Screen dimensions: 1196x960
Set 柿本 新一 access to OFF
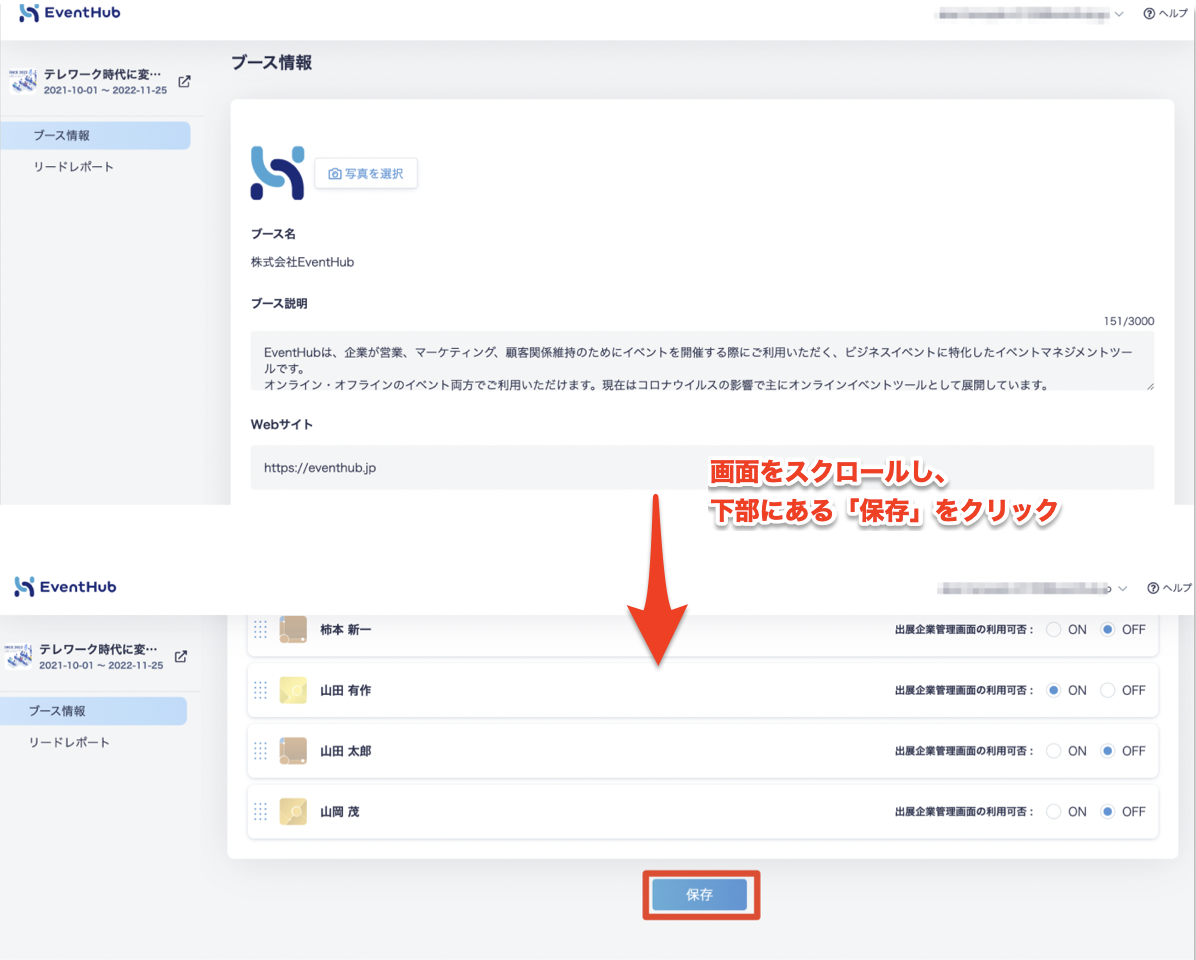[x=1108, y=630]
